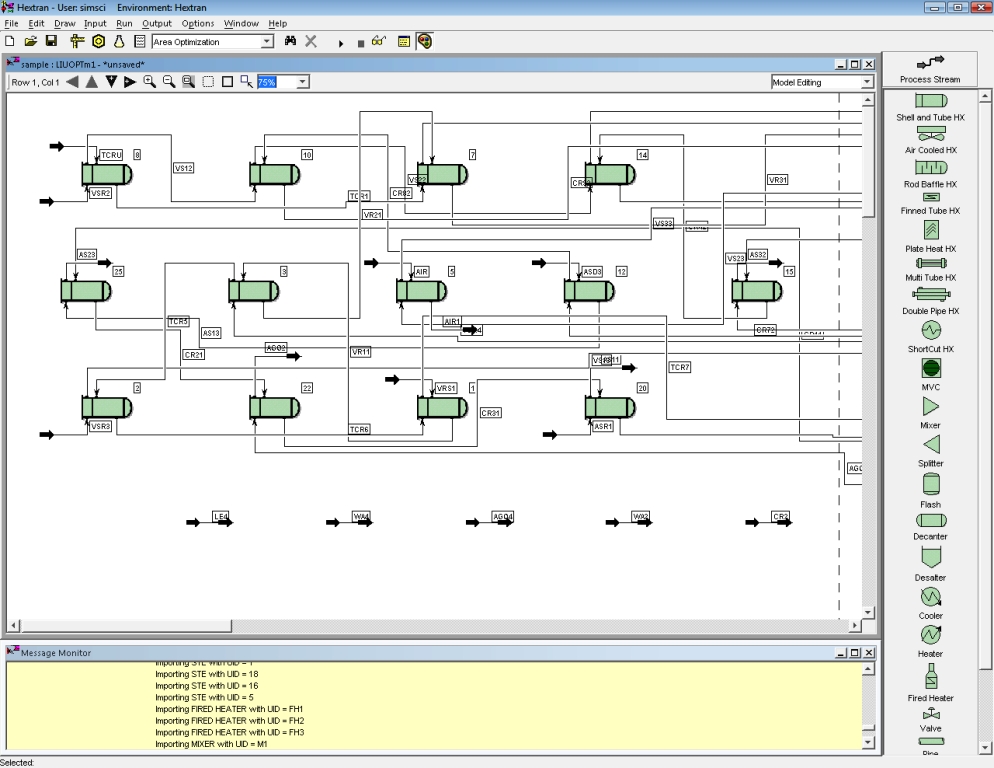The image size is (994, 768).
Task: Click the dashed rectangle selection icon
Action: pos(208,82)
